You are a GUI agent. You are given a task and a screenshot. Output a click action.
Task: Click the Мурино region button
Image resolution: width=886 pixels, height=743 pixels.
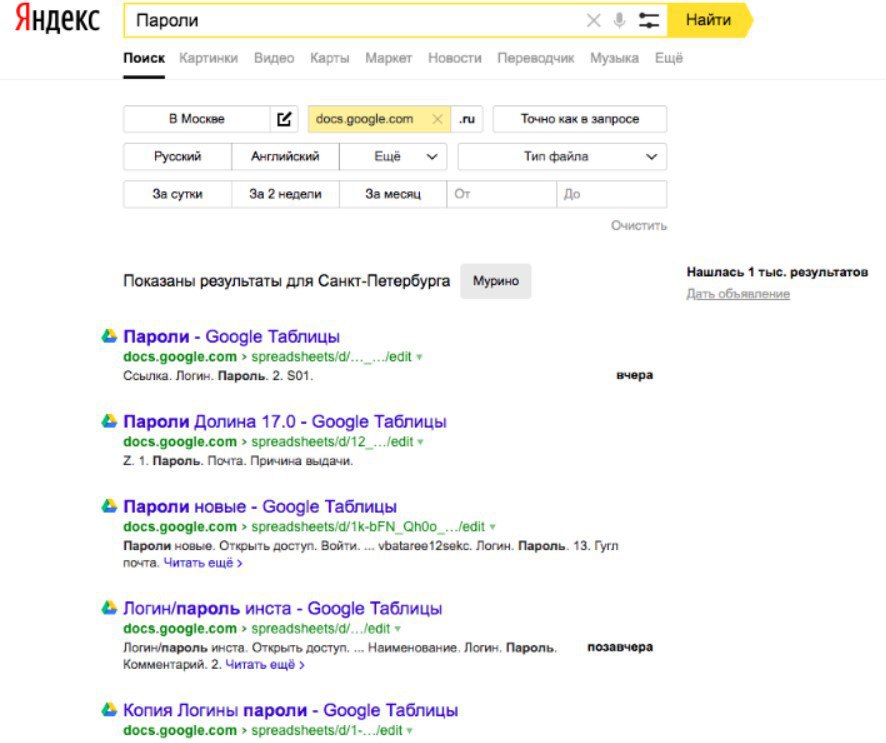click(496, 281)
